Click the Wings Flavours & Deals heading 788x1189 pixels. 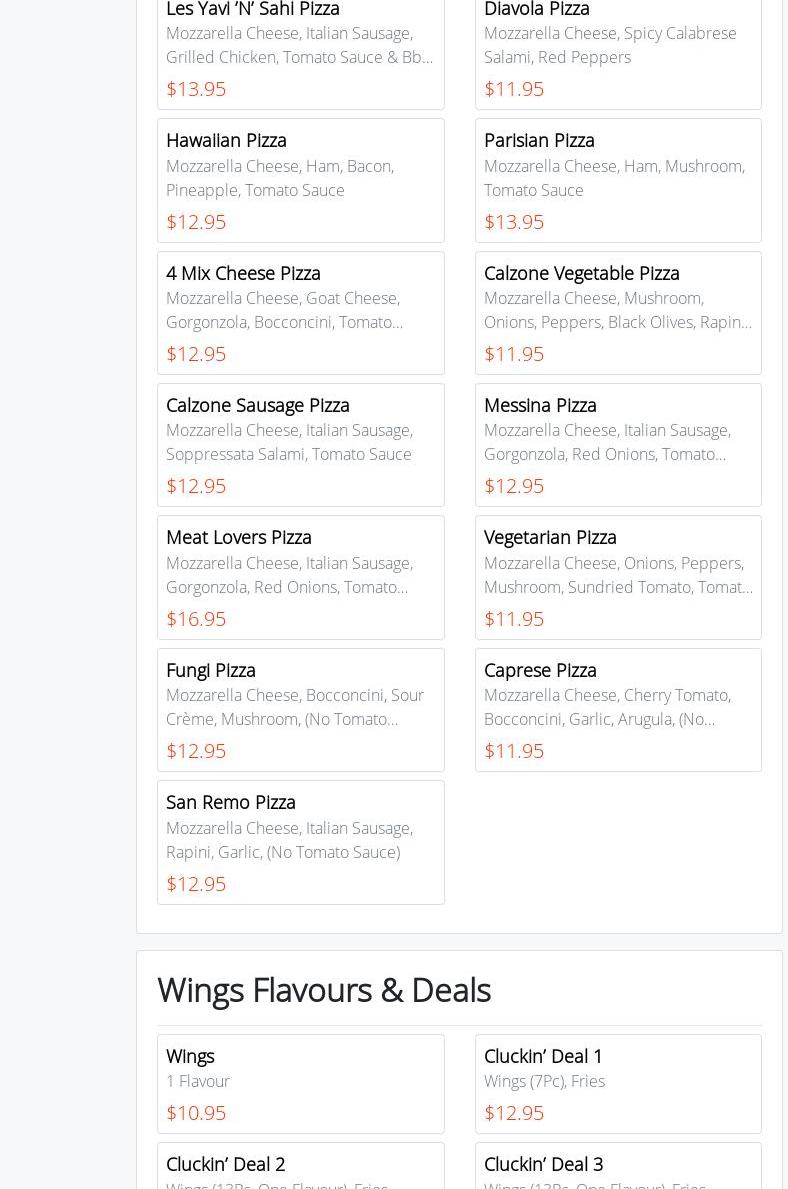[324, 990]
